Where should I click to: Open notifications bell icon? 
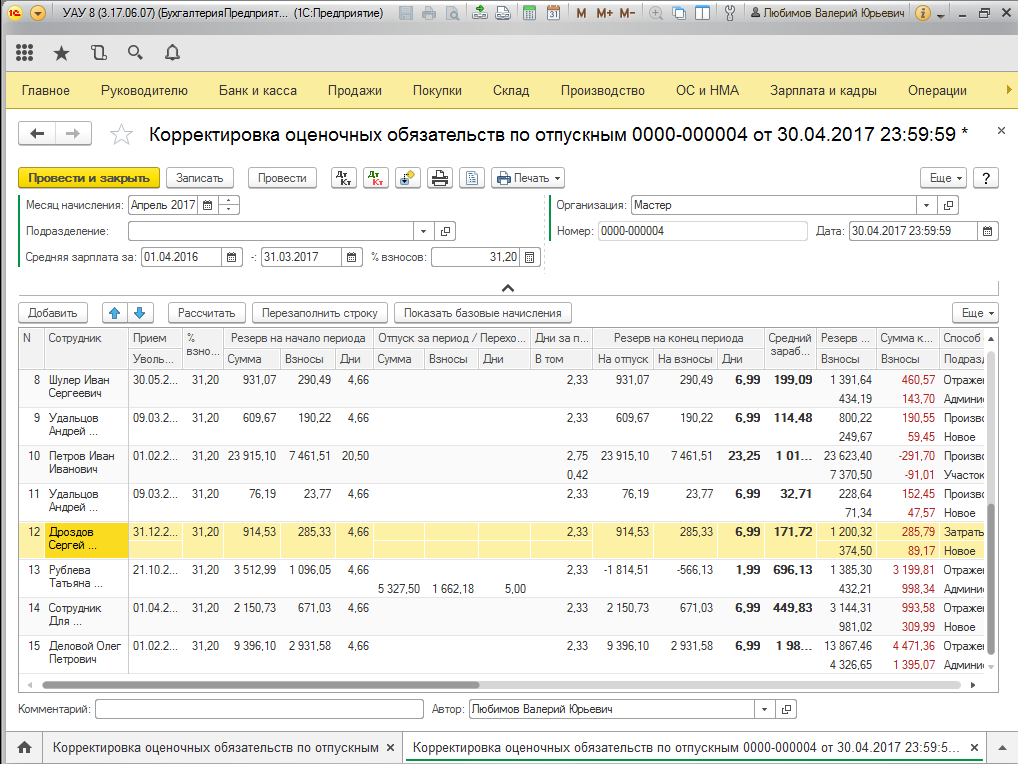point(172,53)
